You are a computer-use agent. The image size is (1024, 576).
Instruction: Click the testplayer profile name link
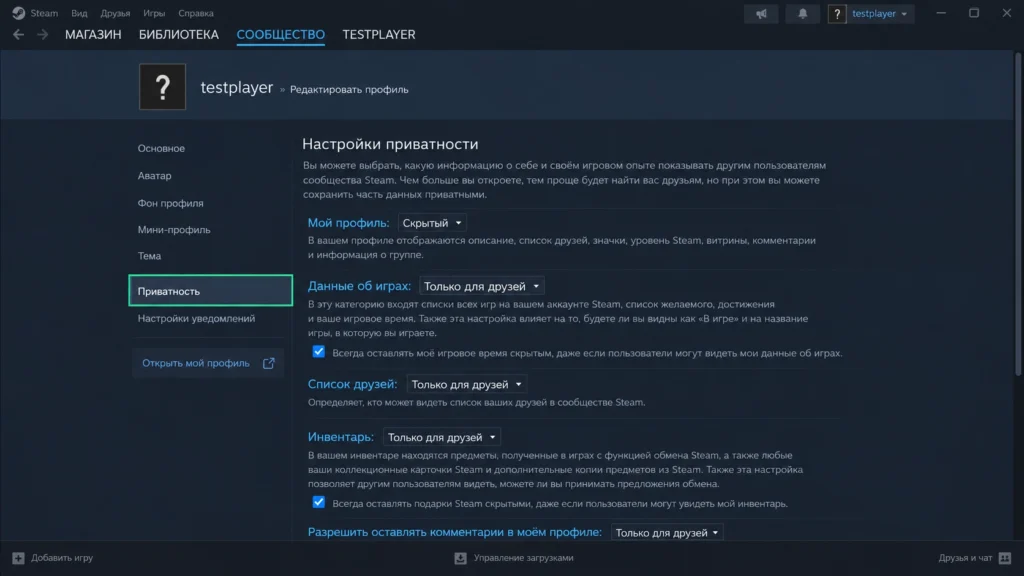coord(236,88)
